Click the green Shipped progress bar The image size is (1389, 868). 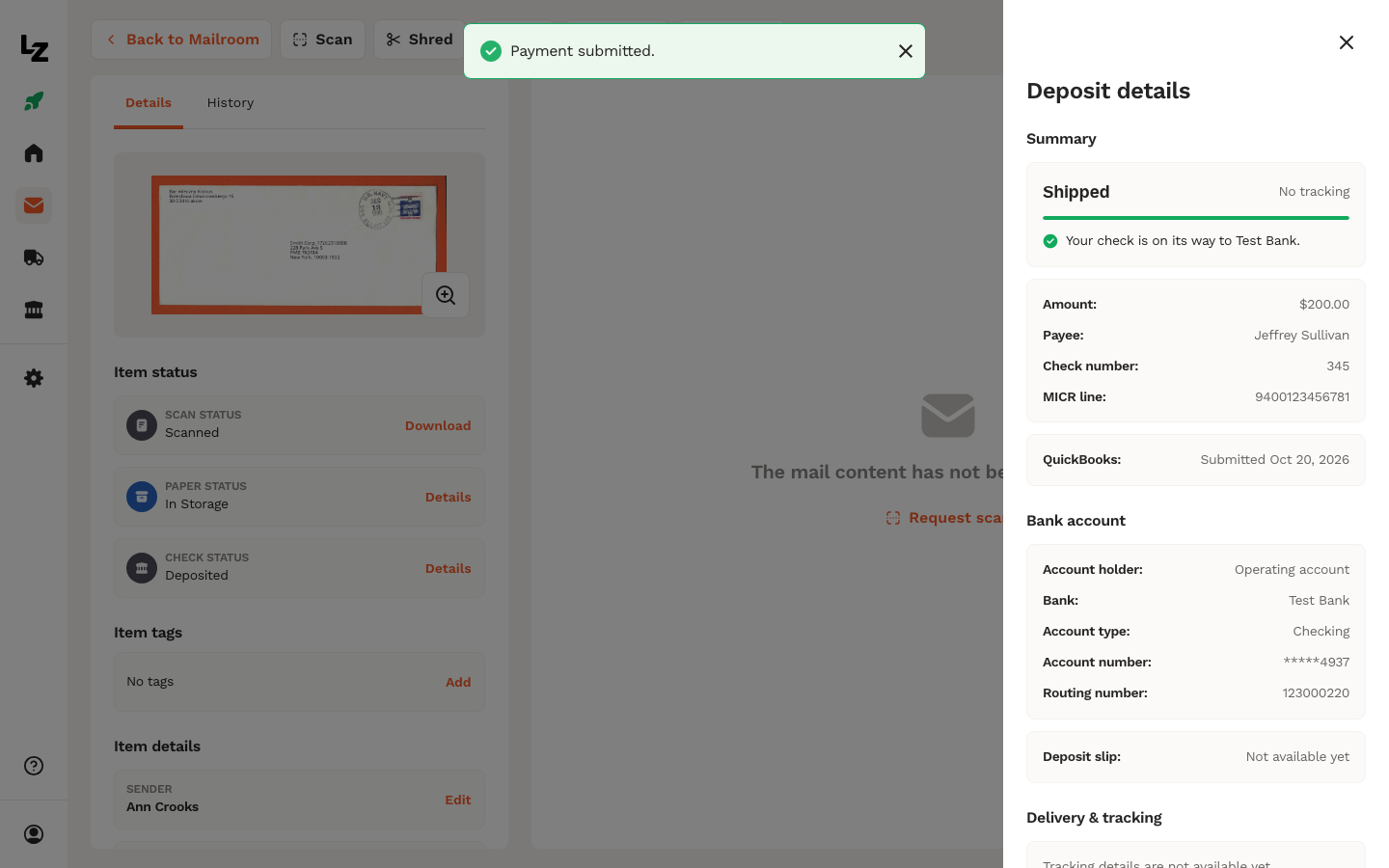pos(1196,218)
